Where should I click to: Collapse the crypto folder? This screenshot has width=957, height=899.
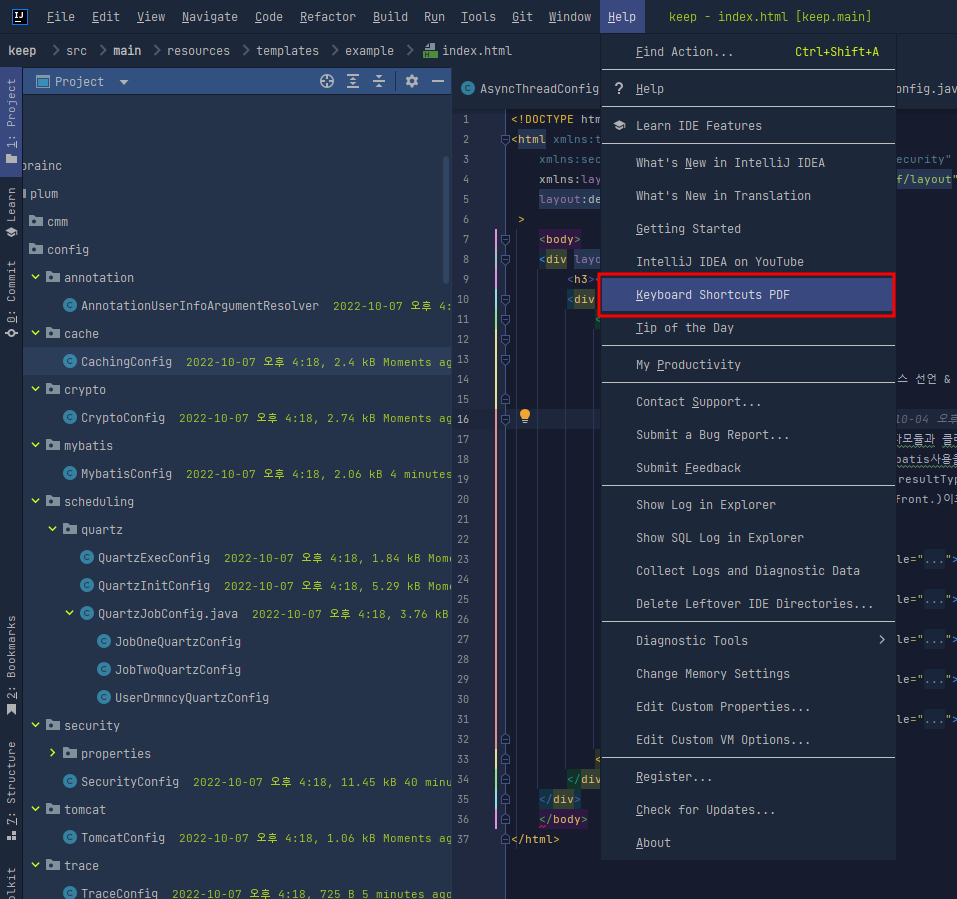35,389
